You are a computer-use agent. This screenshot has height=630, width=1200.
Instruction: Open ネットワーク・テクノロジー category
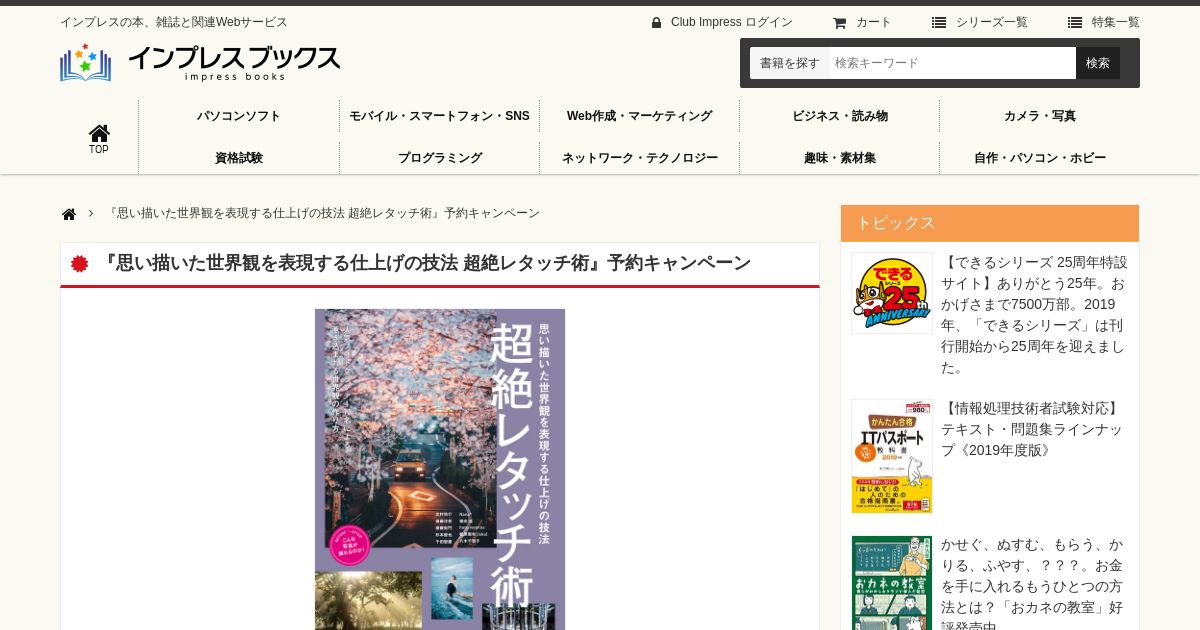[x=639, y=158]
